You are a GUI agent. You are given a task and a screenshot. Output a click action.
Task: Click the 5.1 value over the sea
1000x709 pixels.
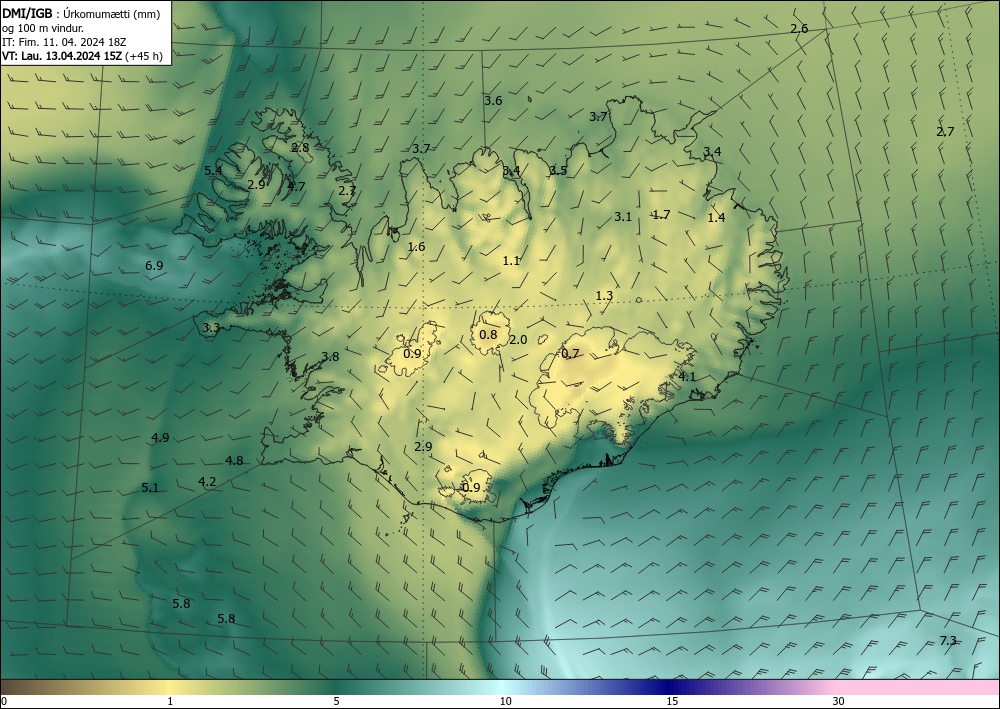150,488
